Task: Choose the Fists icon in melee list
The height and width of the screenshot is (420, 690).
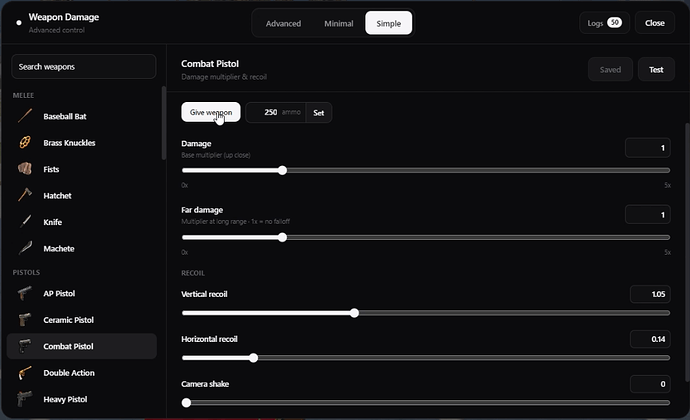Action: point(25,169)
